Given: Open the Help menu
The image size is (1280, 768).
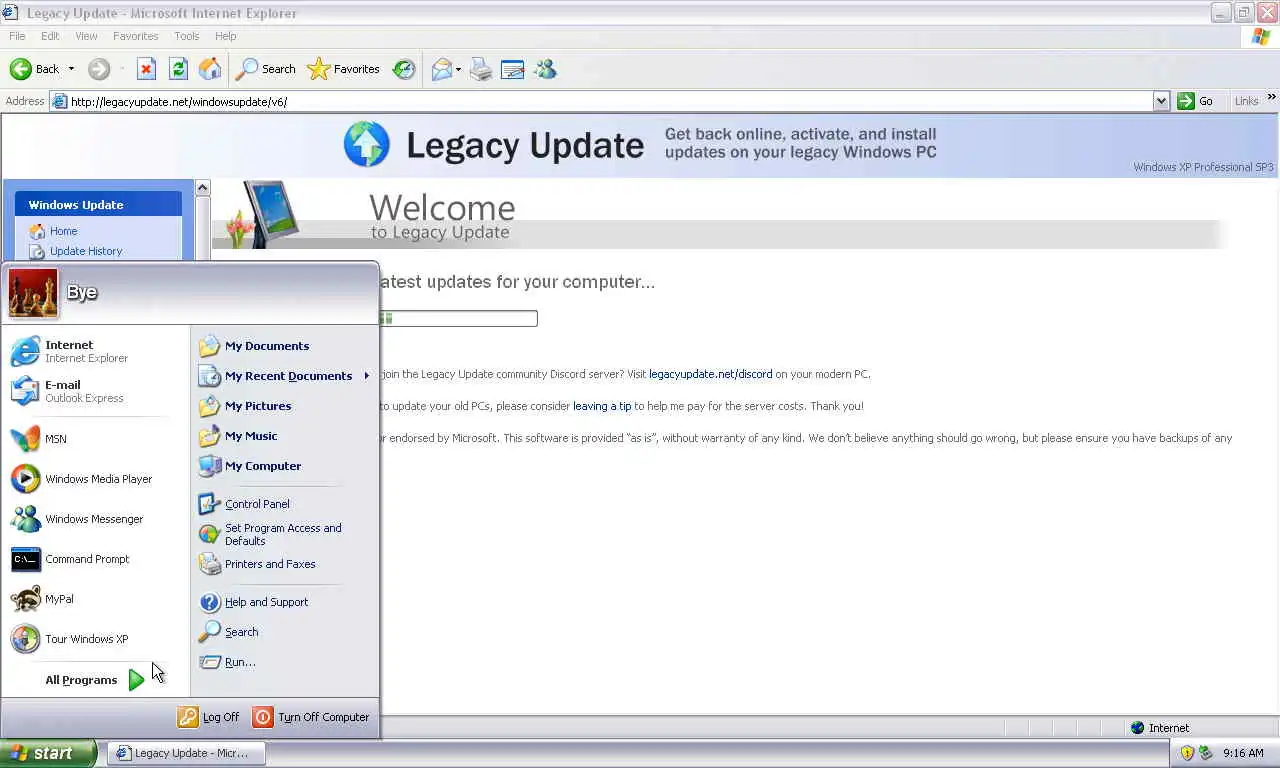Looking at the screenshot, I should [x=226, y=36].
